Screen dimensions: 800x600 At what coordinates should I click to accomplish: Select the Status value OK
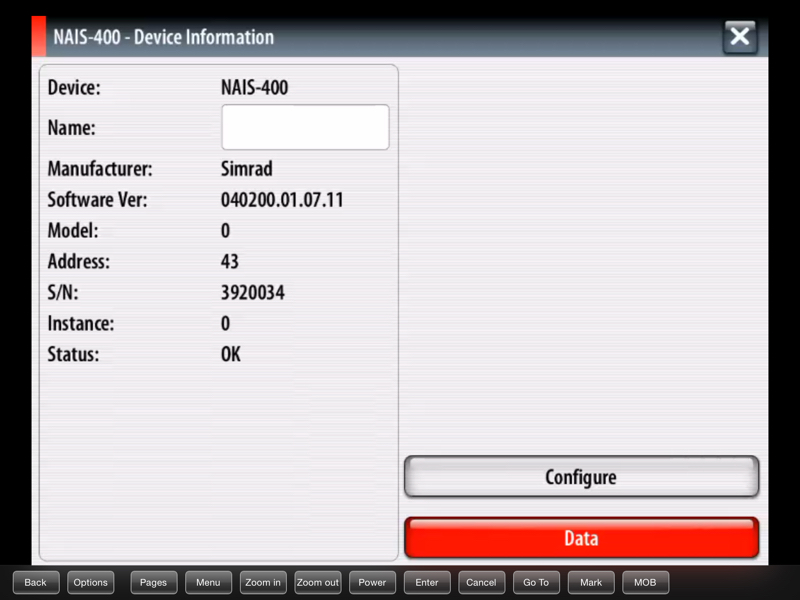[x=231, y=354]
